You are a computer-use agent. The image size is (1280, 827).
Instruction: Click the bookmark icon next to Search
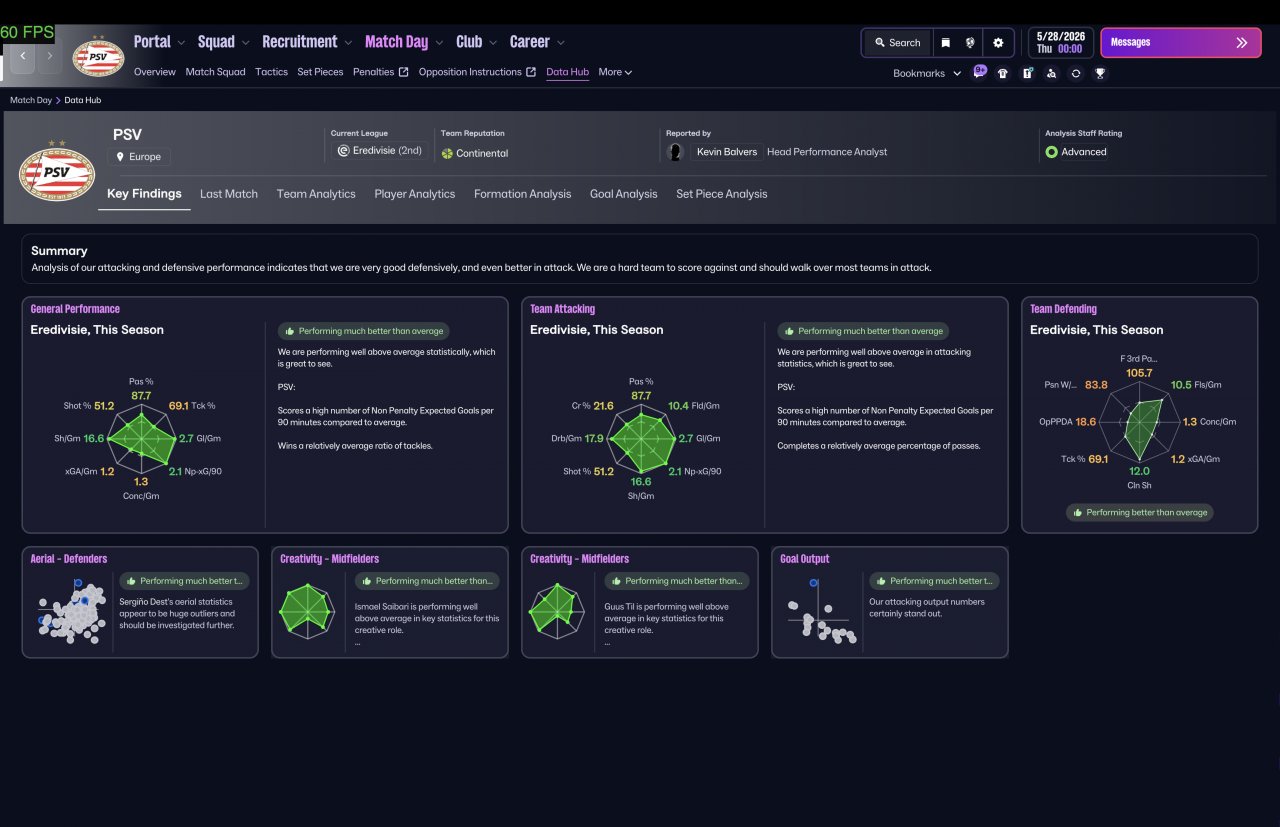(945, 43)
